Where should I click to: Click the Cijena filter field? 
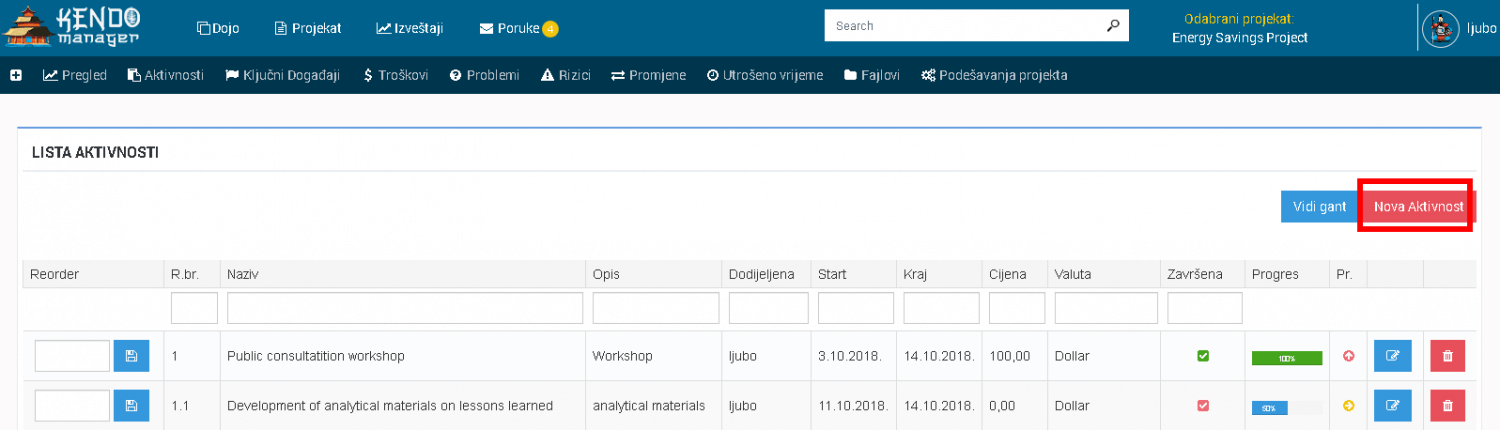click(1017, 308)
